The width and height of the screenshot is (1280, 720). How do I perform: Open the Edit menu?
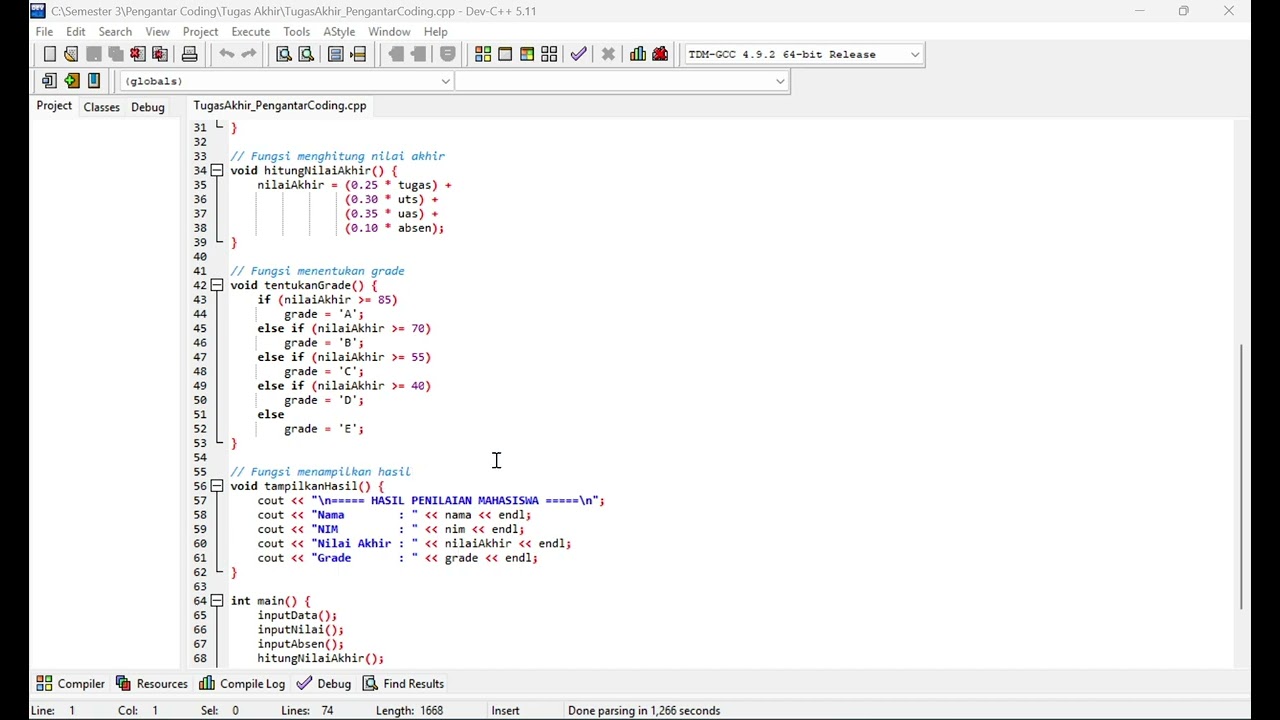[x=76, y=31]
